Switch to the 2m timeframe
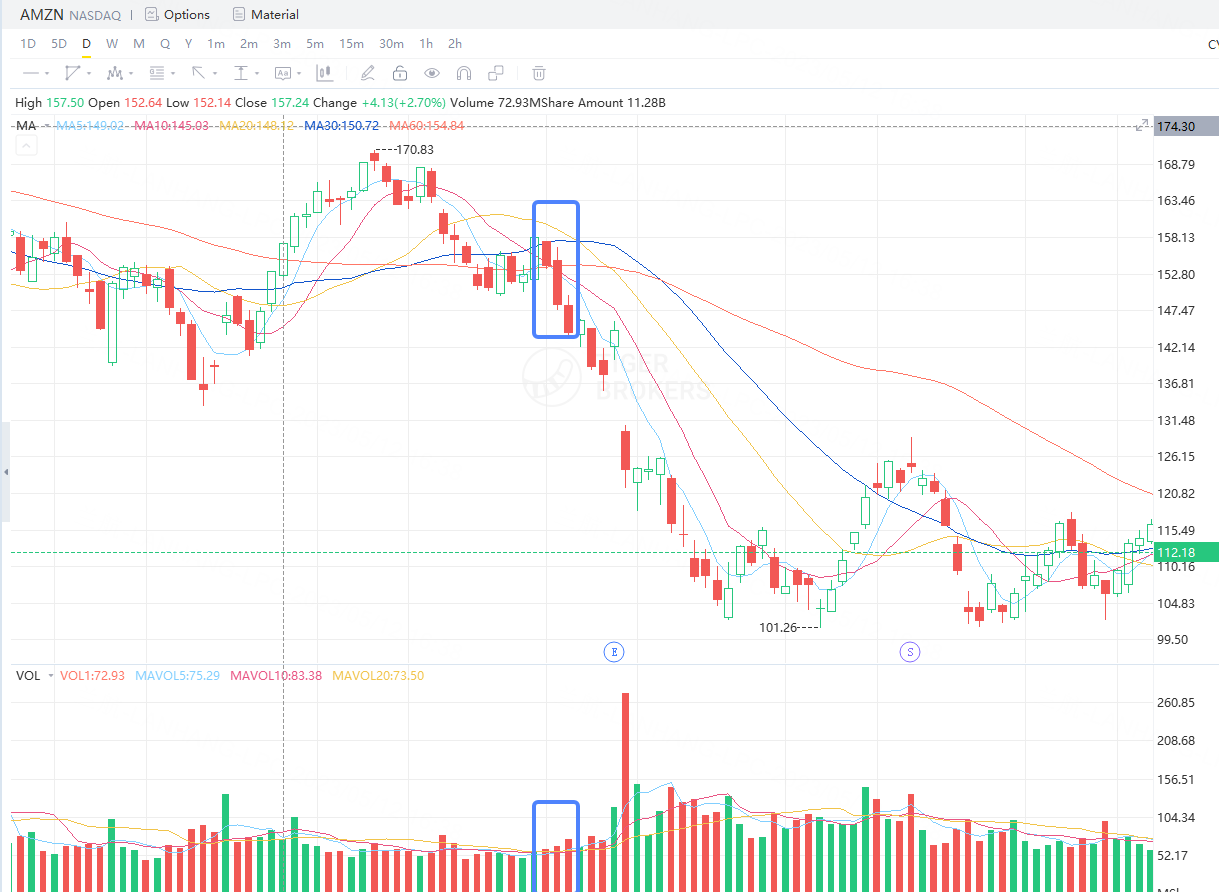The width and height of the screenshot is (1219, 892). 249,43
